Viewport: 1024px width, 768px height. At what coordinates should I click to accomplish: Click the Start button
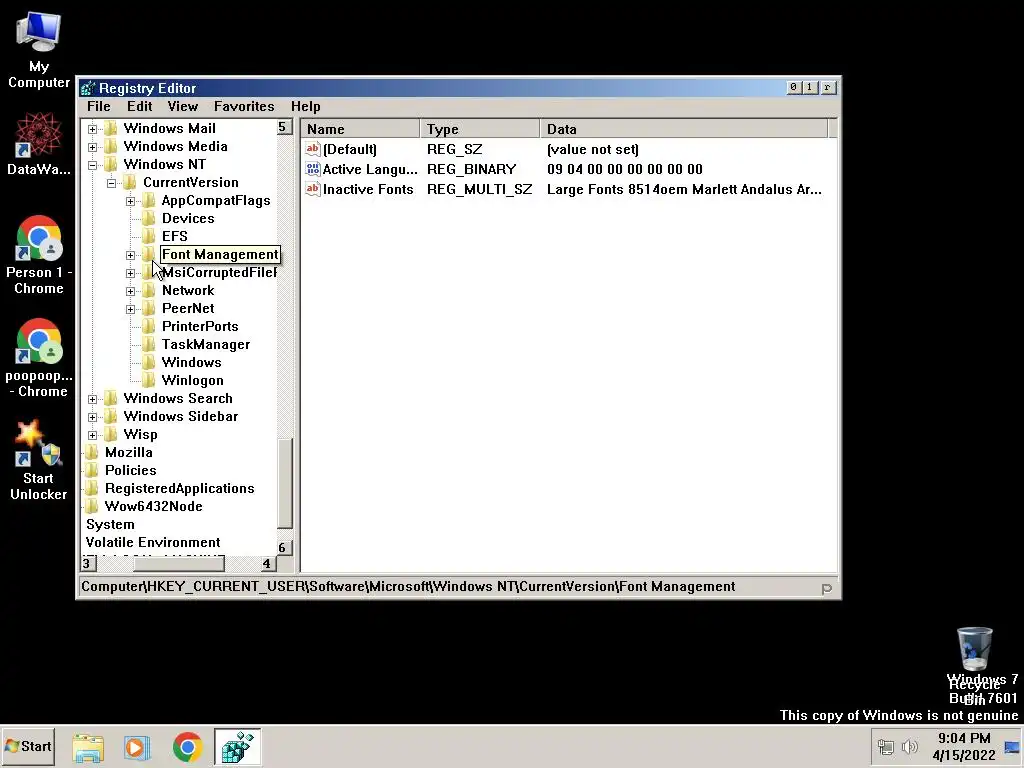[28, 746]
